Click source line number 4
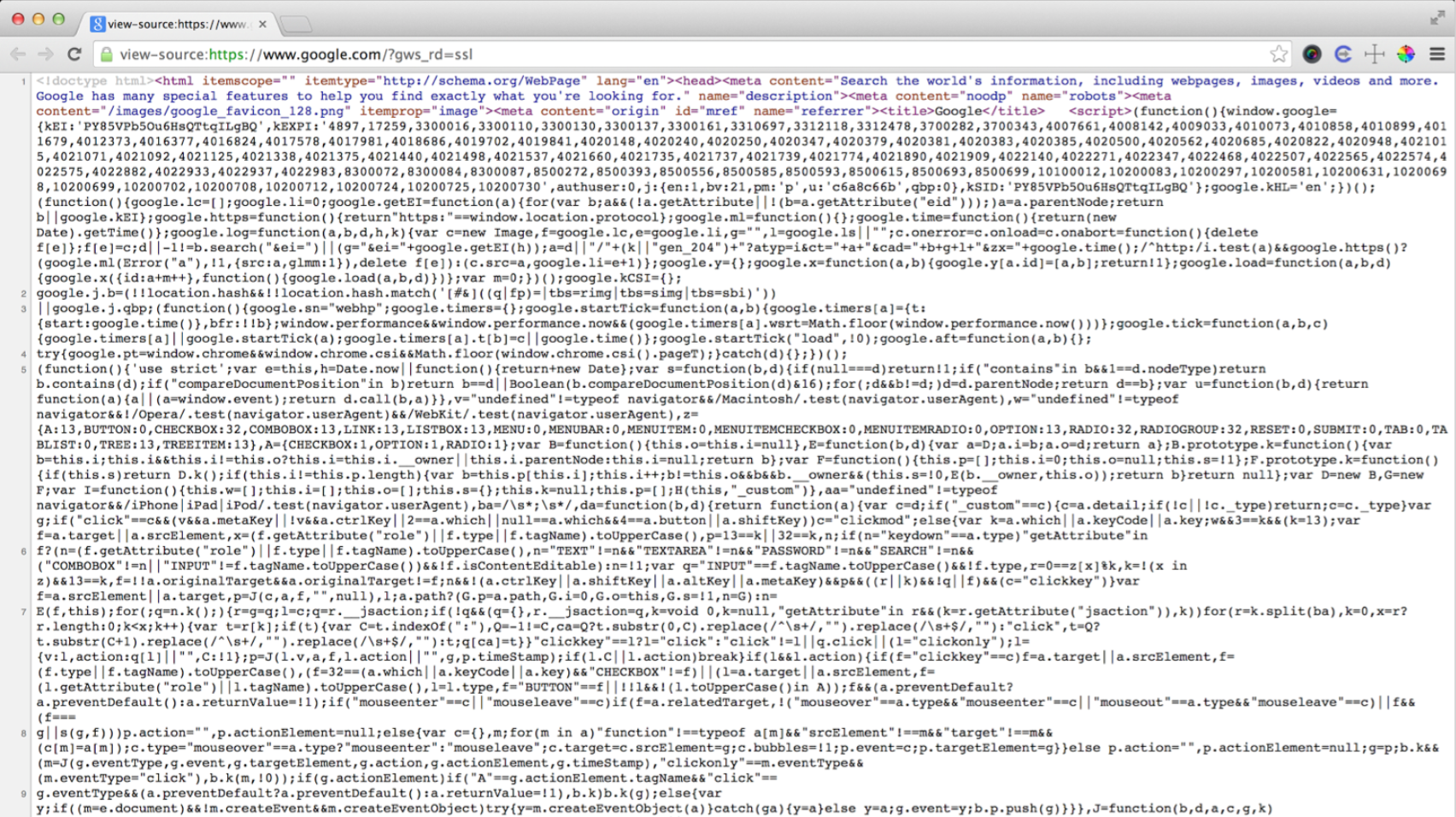Image resolution: width=1456 pixels, height=817 pixels. click(x=24, y=355)
